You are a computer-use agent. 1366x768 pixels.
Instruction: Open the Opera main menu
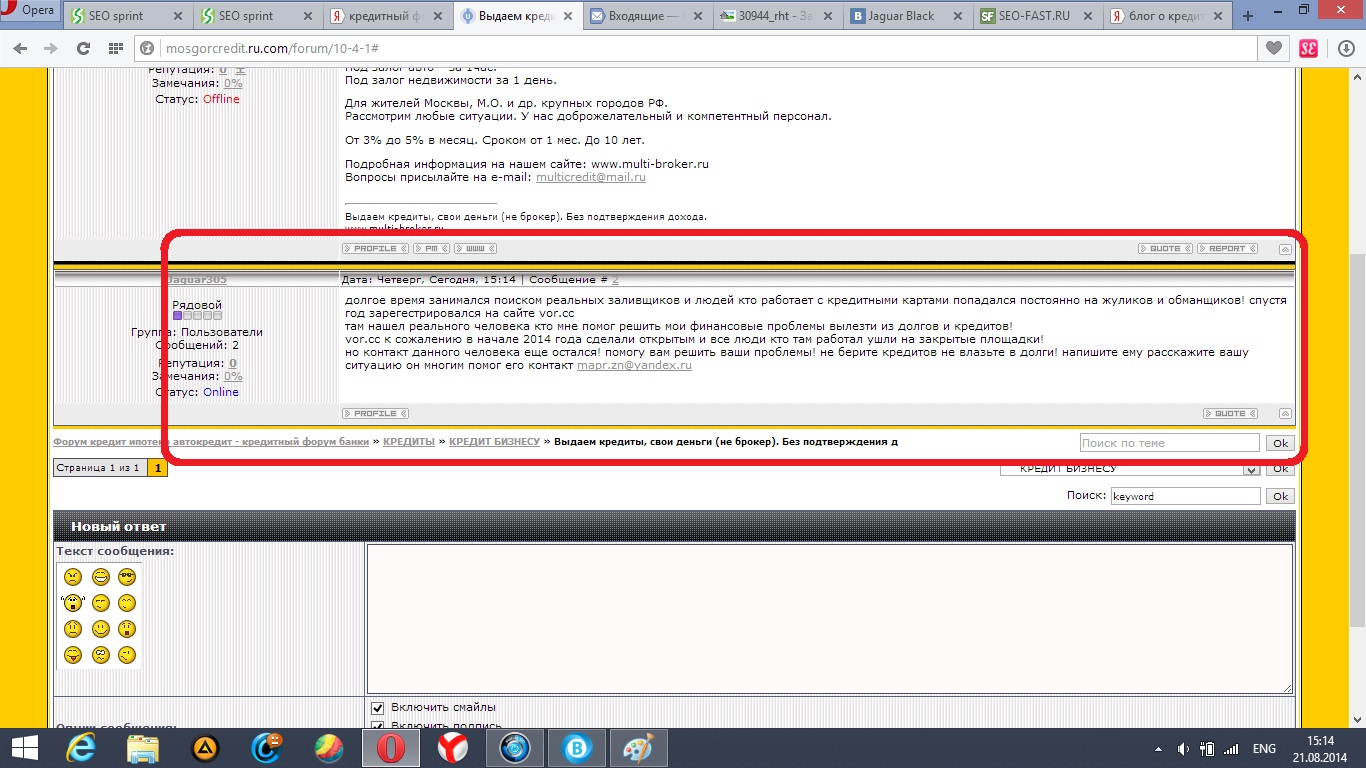30,11
